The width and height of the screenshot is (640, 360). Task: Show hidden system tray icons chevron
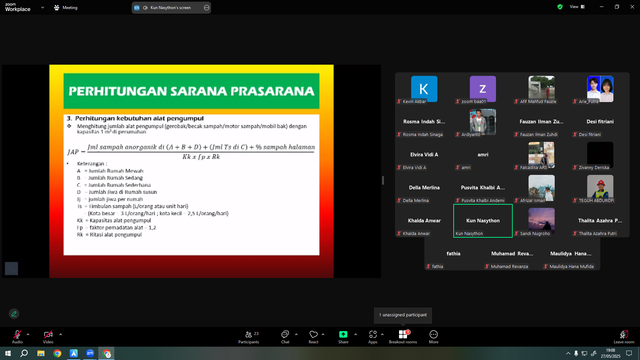tap(568, 353)
